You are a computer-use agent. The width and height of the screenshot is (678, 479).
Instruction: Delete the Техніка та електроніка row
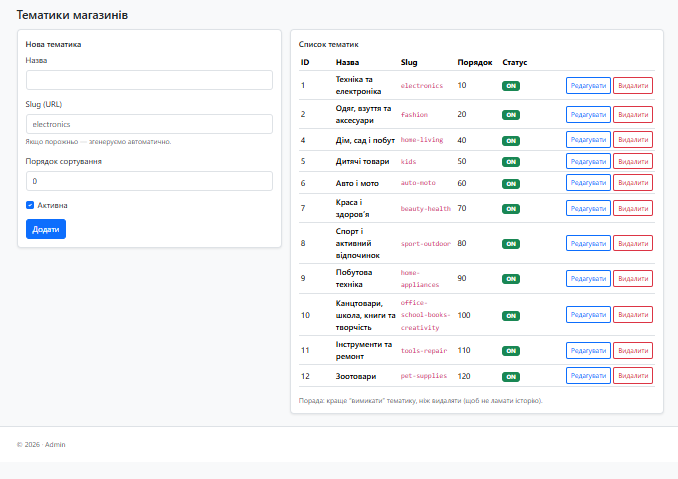tap(633, 86)
